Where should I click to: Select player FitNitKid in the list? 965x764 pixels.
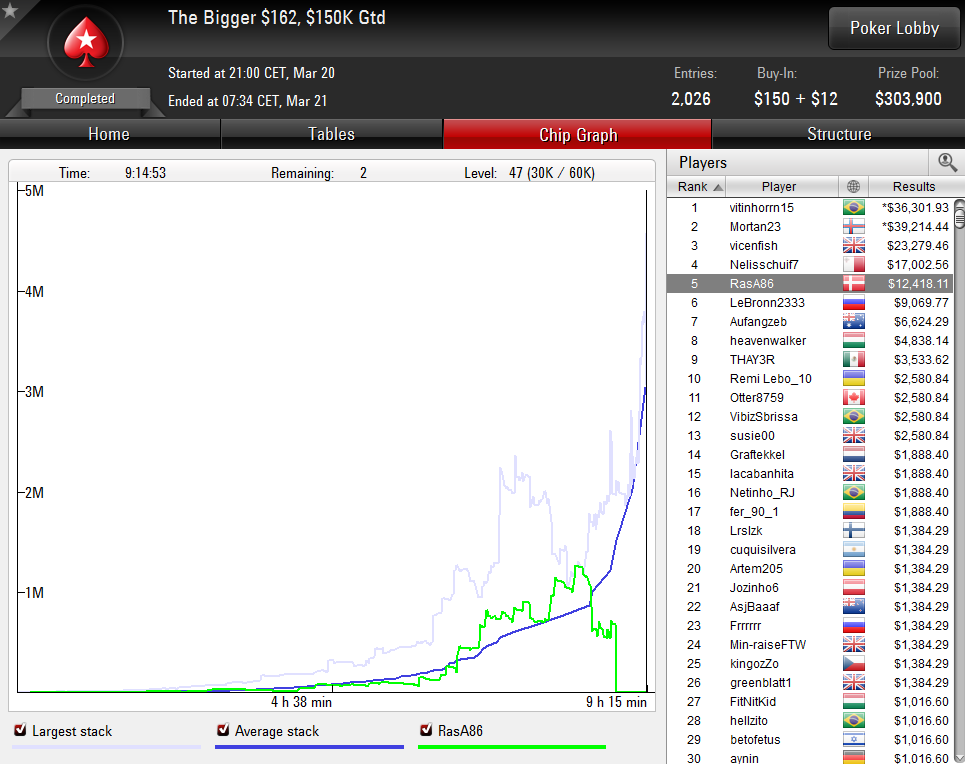[753, 702]
